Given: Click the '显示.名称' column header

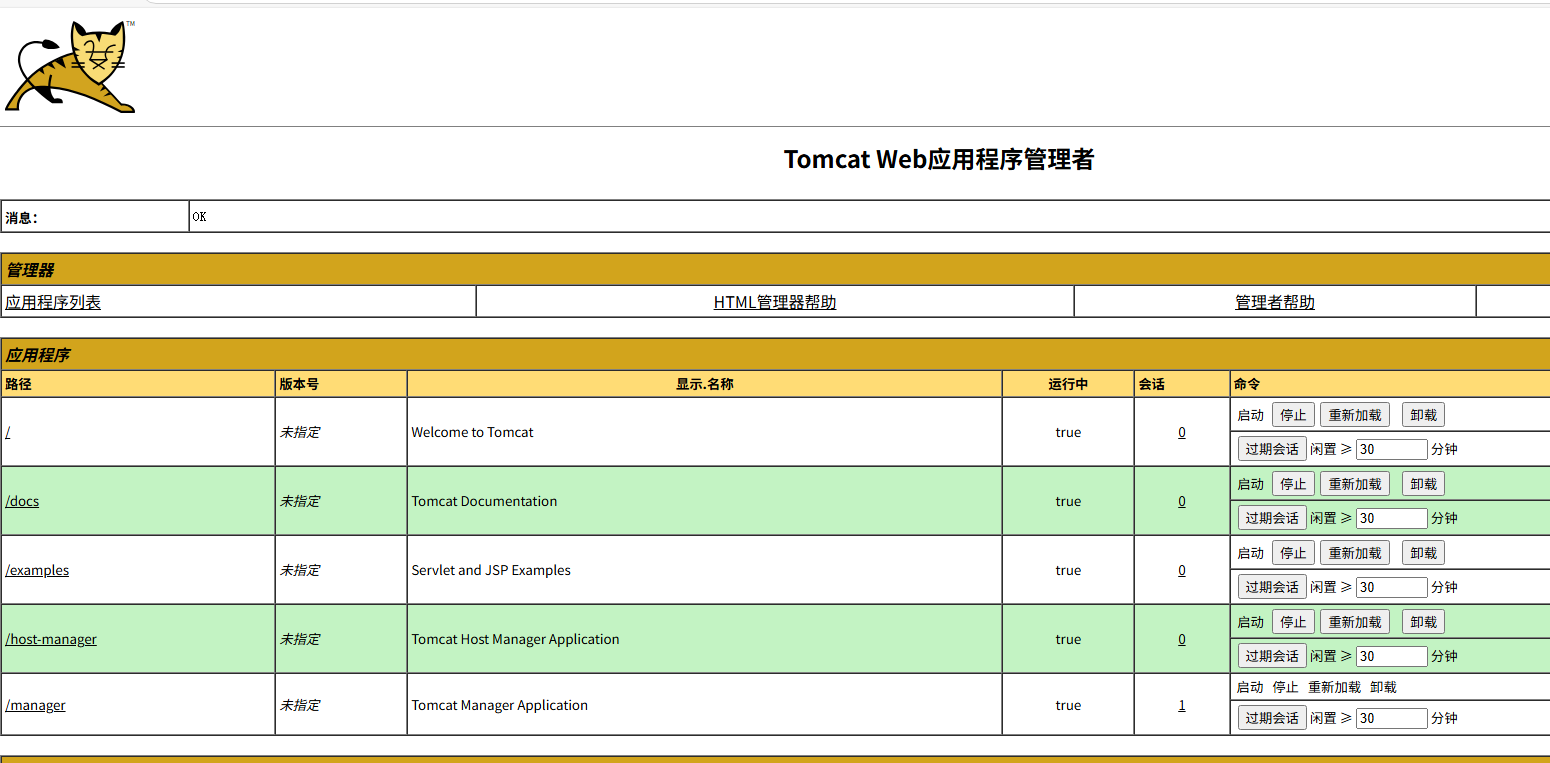Looking at the screenshot, I should click(705, 384).
